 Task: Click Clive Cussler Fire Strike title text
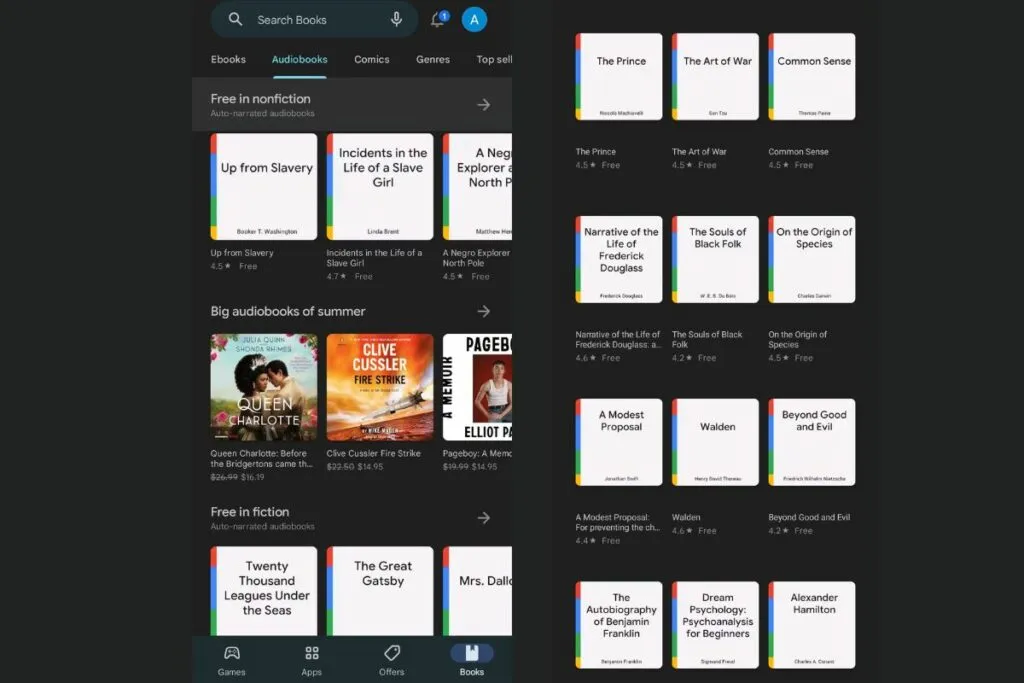(x=374, y=453)
